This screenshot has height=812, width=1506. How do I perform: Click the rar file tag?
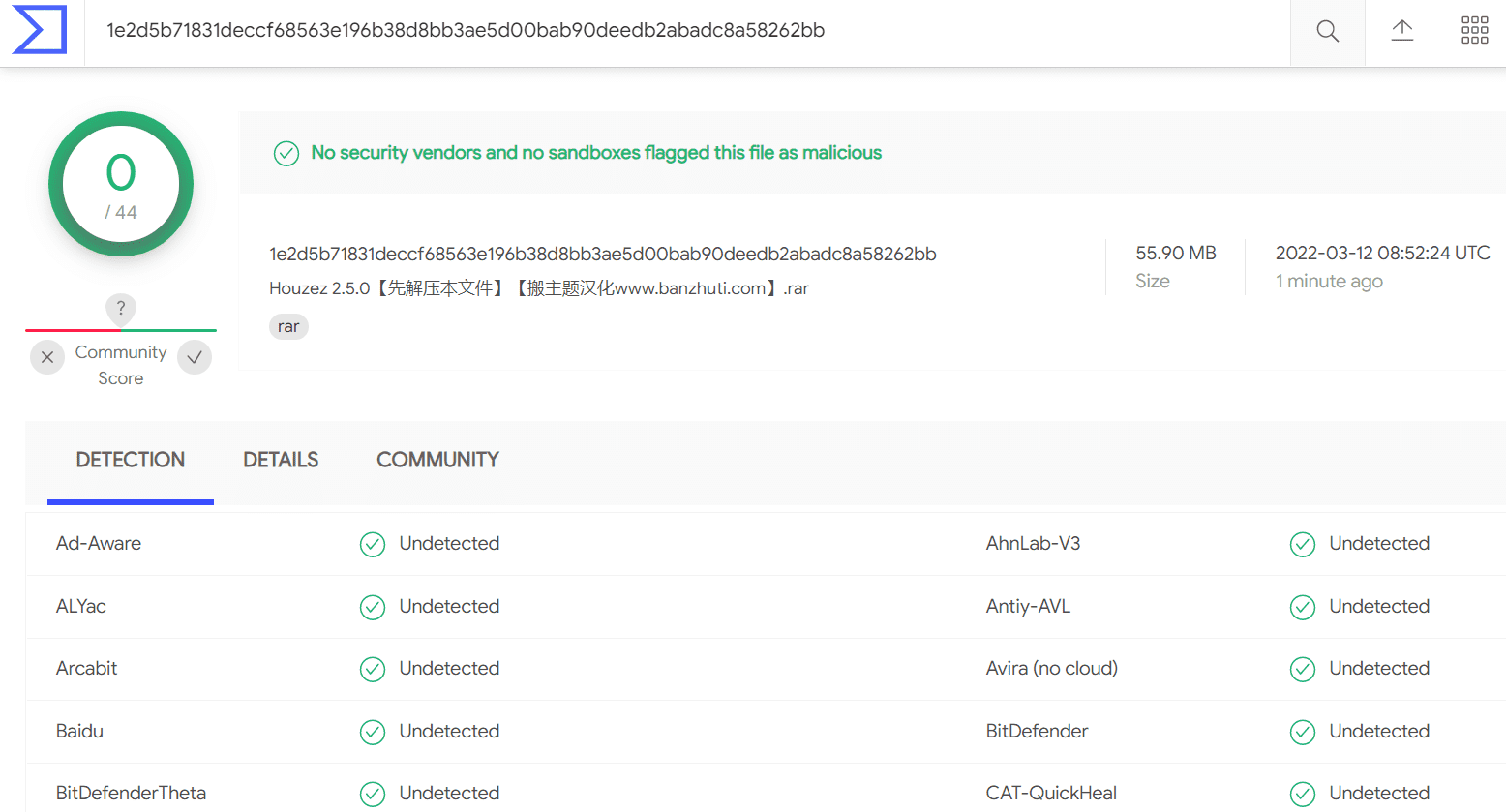[288, 327]
